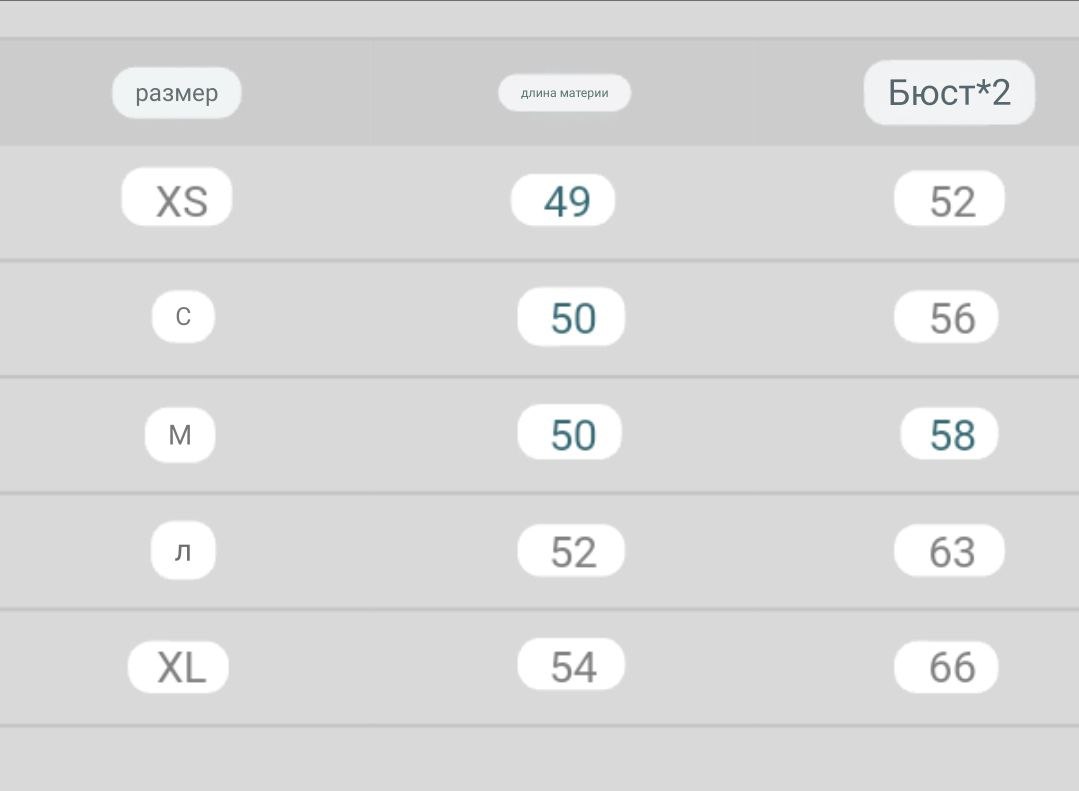Click the размер column header pill

(x=177, y=93)
